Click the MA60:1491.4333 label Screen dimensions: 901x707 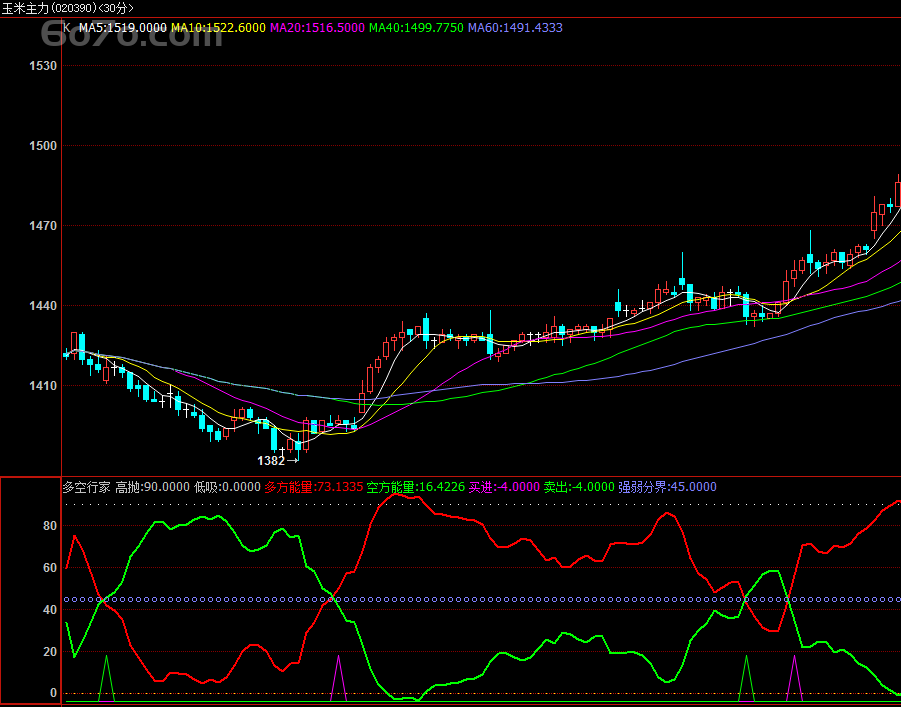[x=514, y=28]
